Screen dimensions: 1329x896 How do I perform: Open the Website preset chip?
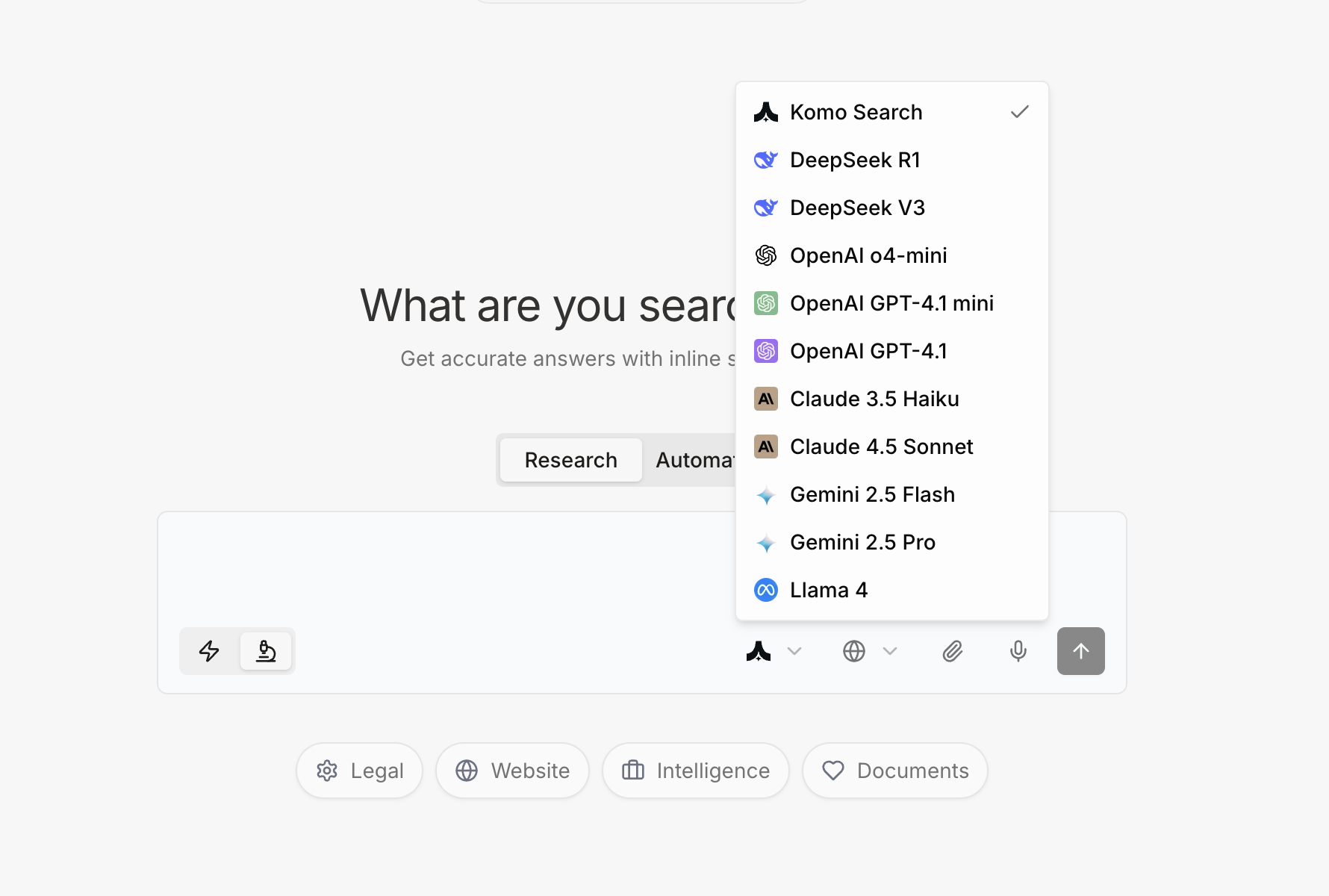pyautogui.click(x=513, y=771)
